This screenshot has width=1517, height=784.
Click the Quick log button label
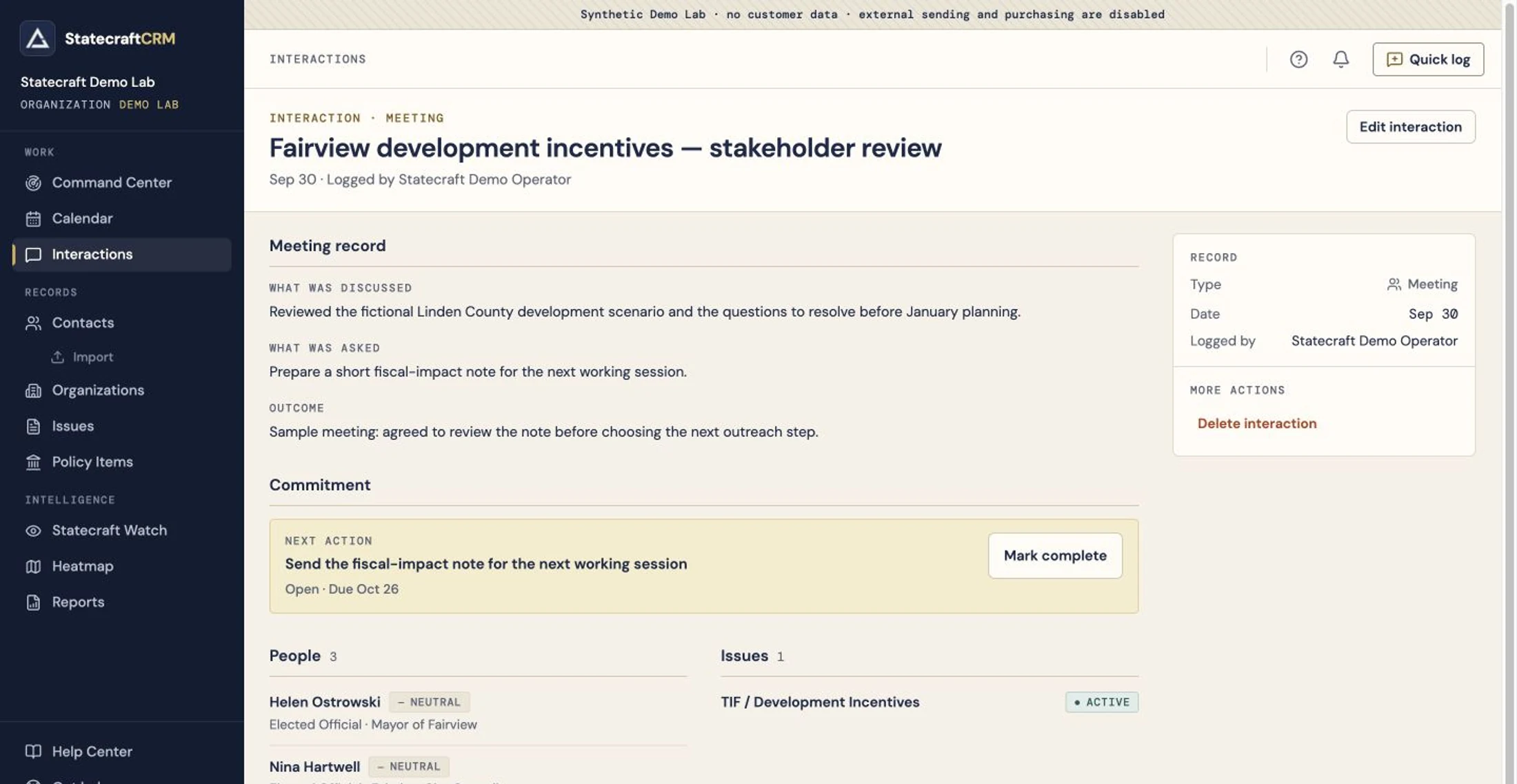(x=1439, y=59)
